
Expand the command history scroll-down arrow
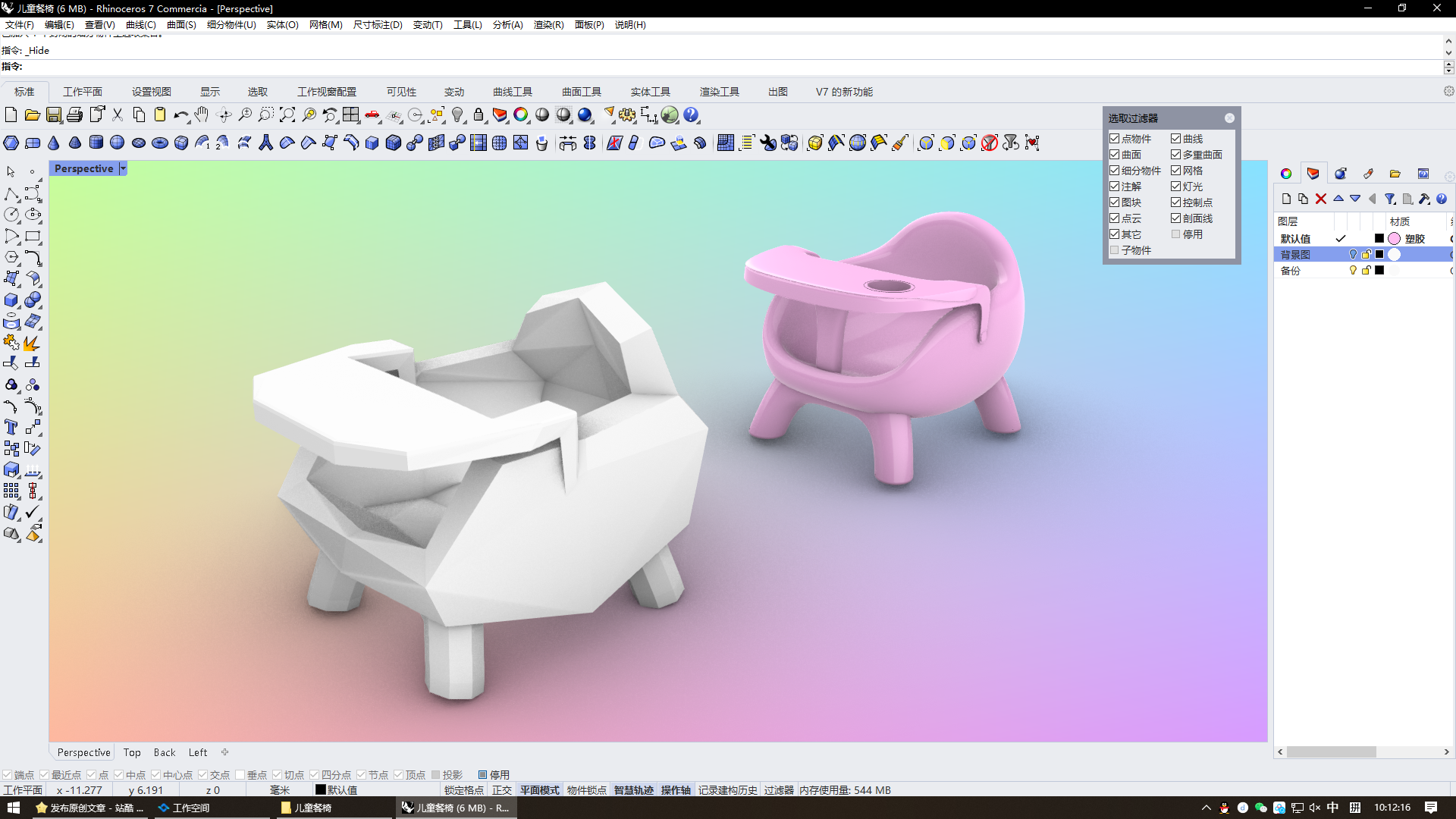(x=1448, y=53)
